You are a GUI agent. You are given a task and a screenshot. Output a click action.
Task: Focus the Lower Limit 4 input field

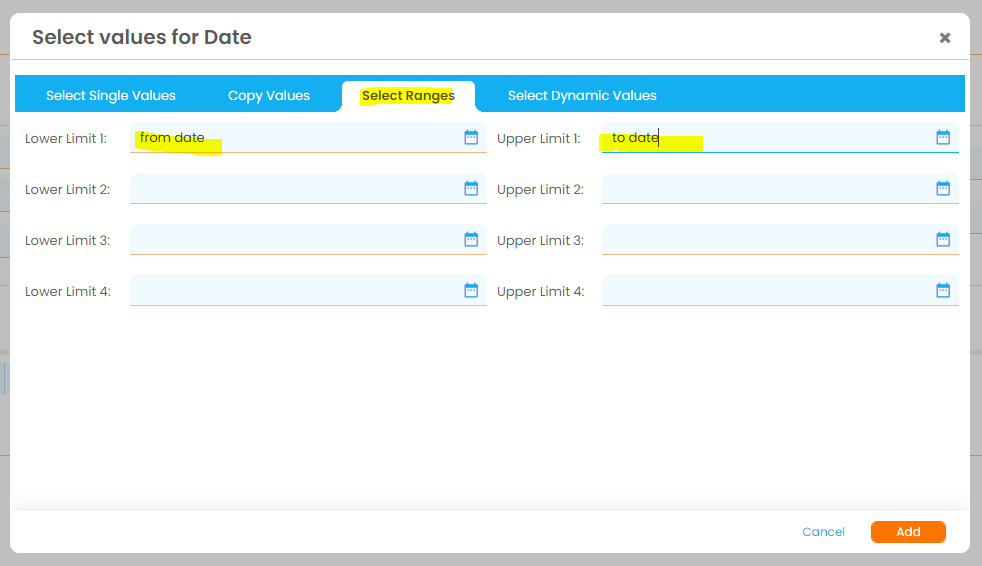tap(308, 291)
